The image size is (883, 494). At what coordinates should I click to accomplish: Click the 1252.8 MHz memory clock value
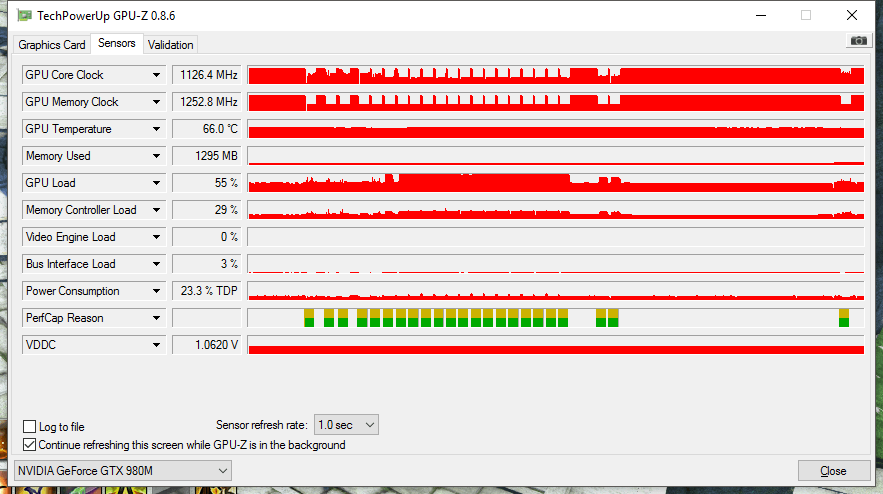pyautogui.click(x=207, y=102)
